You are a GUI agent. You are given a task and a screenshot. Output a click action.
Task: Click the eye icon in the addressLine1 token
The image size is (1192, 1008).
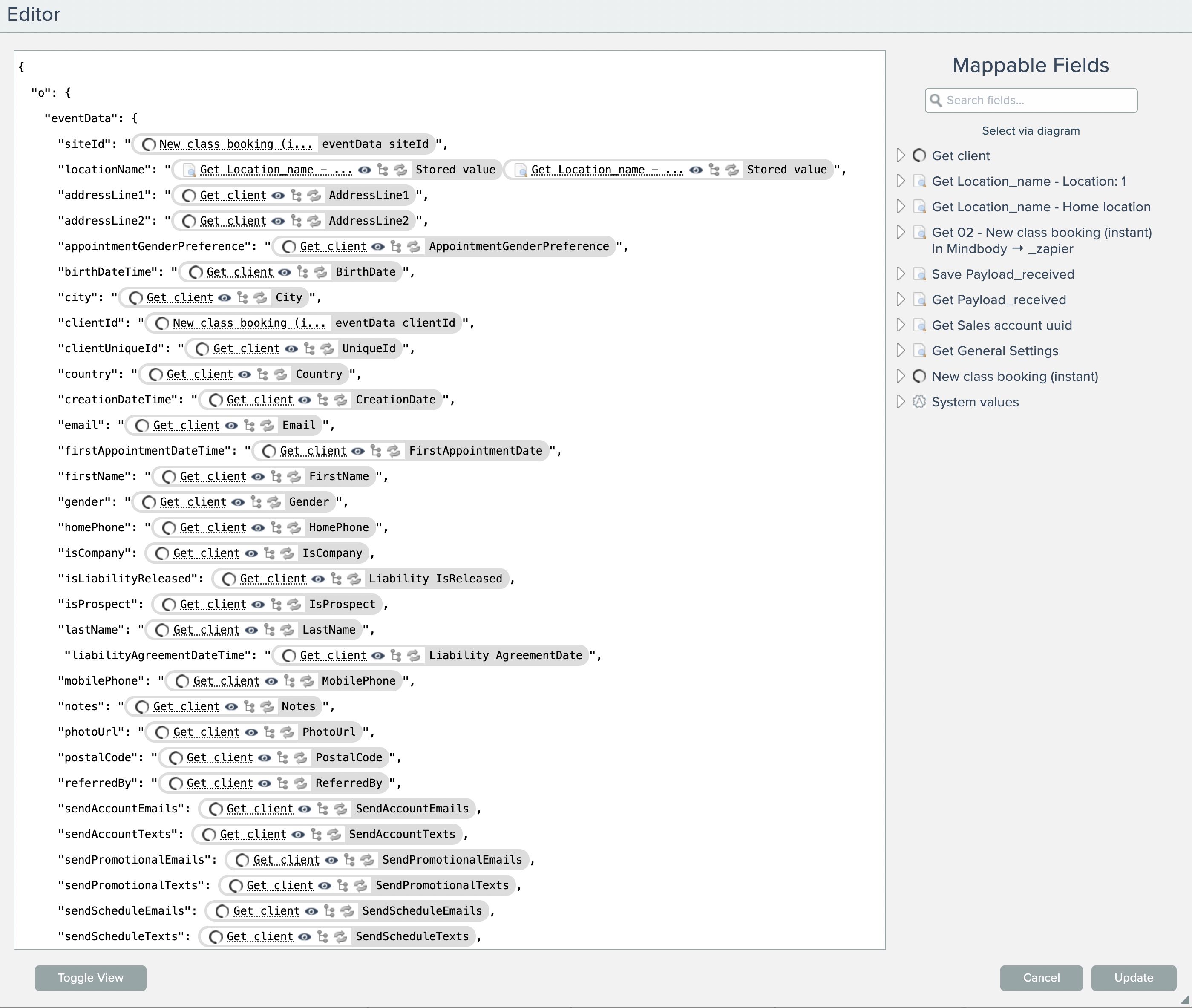pos(278,196)
